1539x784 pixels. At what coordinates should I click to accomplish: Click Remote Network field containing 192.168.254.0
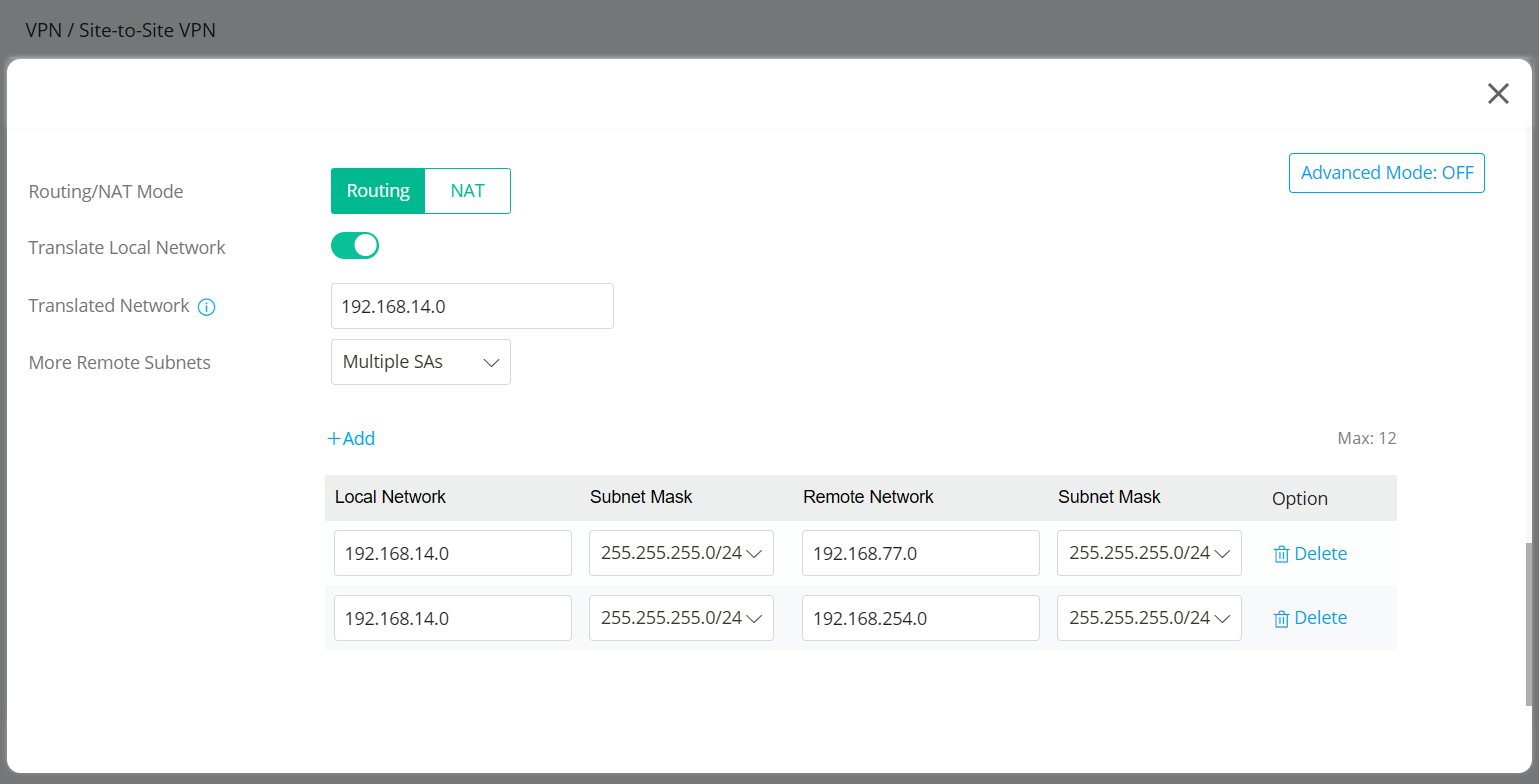[x=920, y=618]
